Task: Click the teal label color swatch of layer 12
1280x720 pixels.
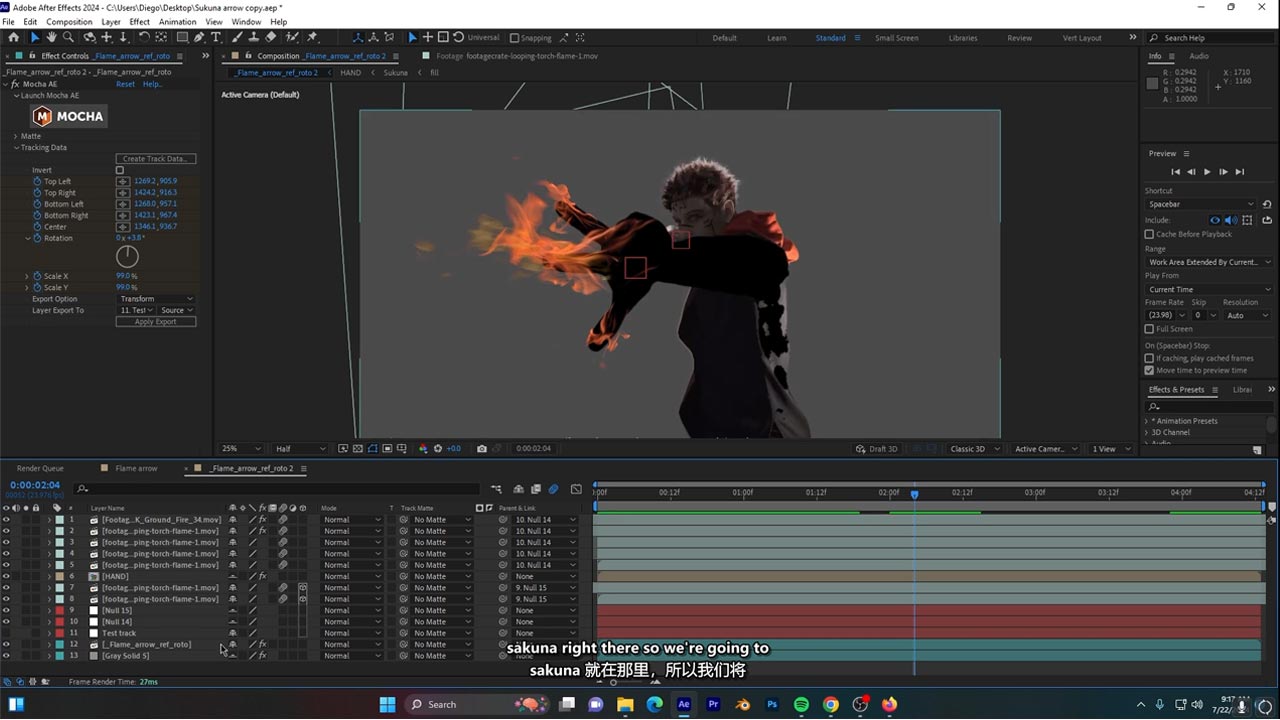Action: click(x=59, y=645)
